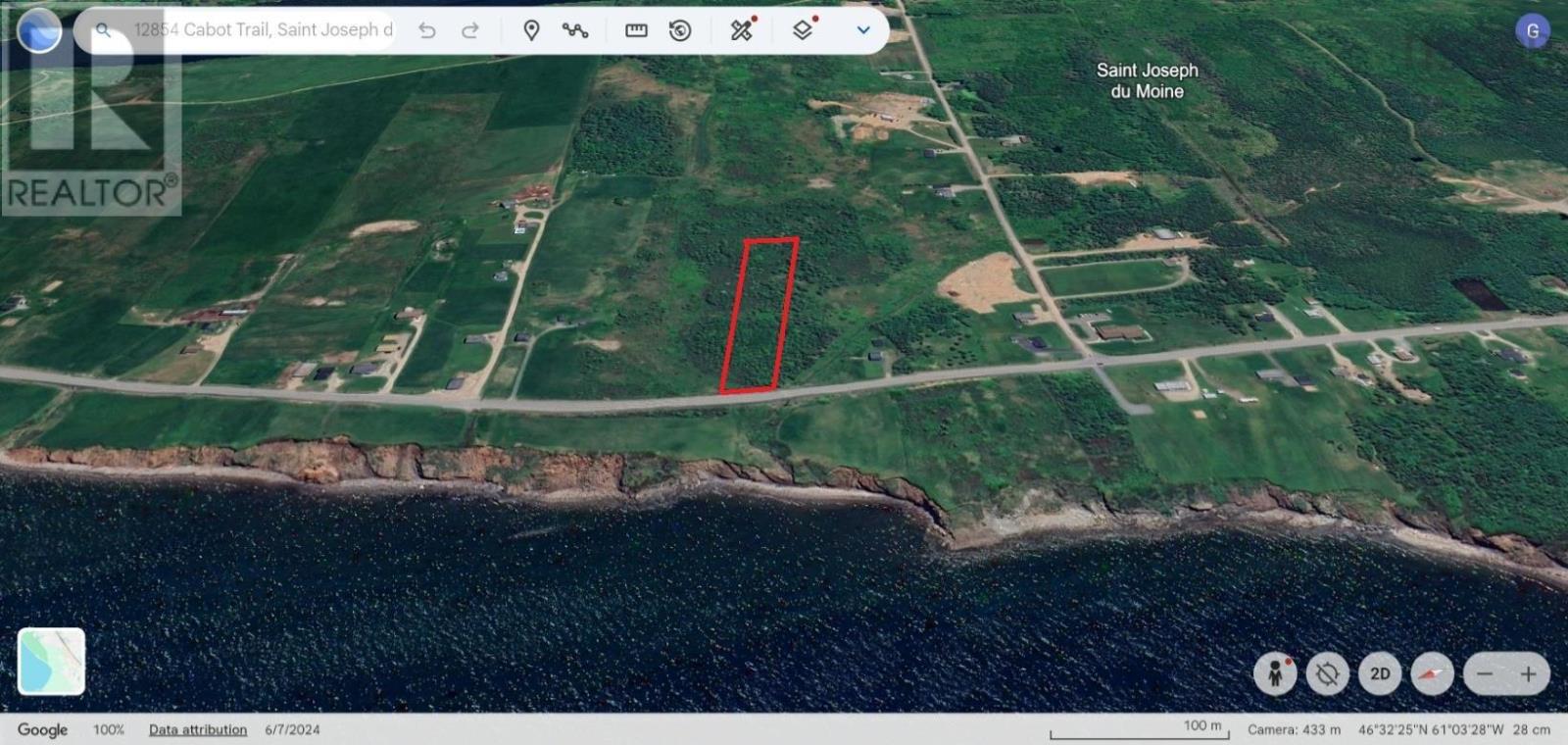Undo the last action
The width and height of the screenshot is (1568, 745).
coord(426,30)
